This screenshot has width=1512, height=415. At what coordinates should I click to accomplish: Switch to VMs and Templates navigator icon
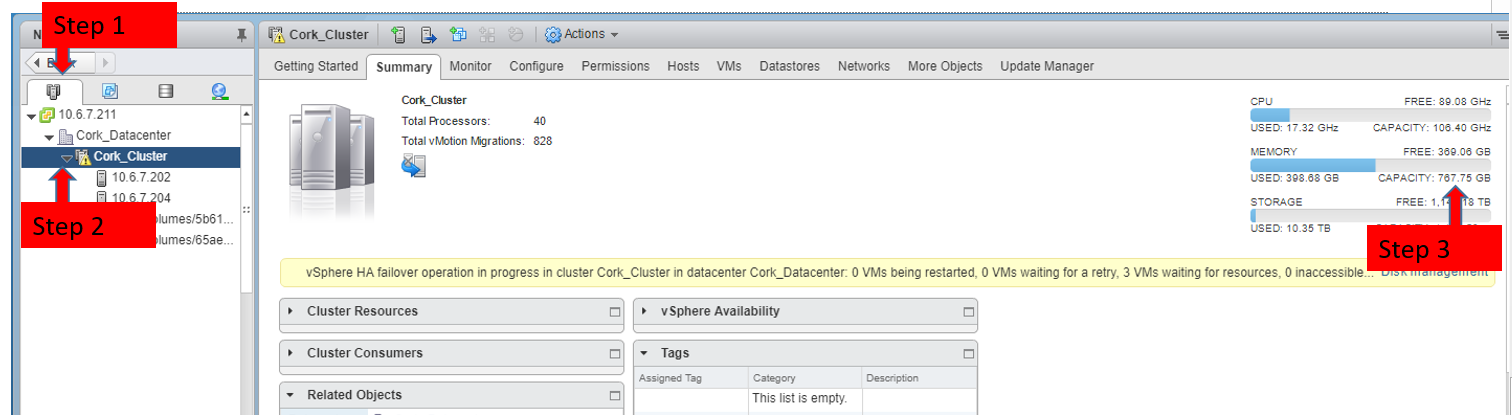(x=110, y=91)
